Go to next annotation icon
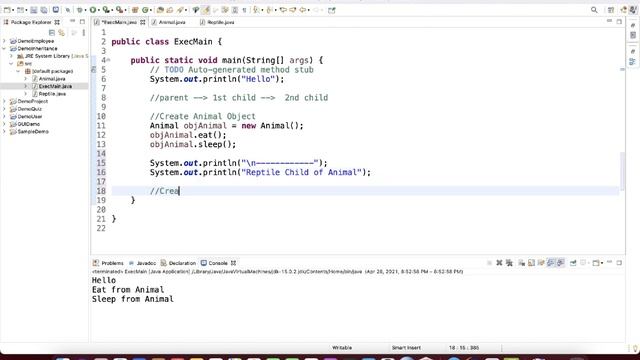 [x=257, y=10]
